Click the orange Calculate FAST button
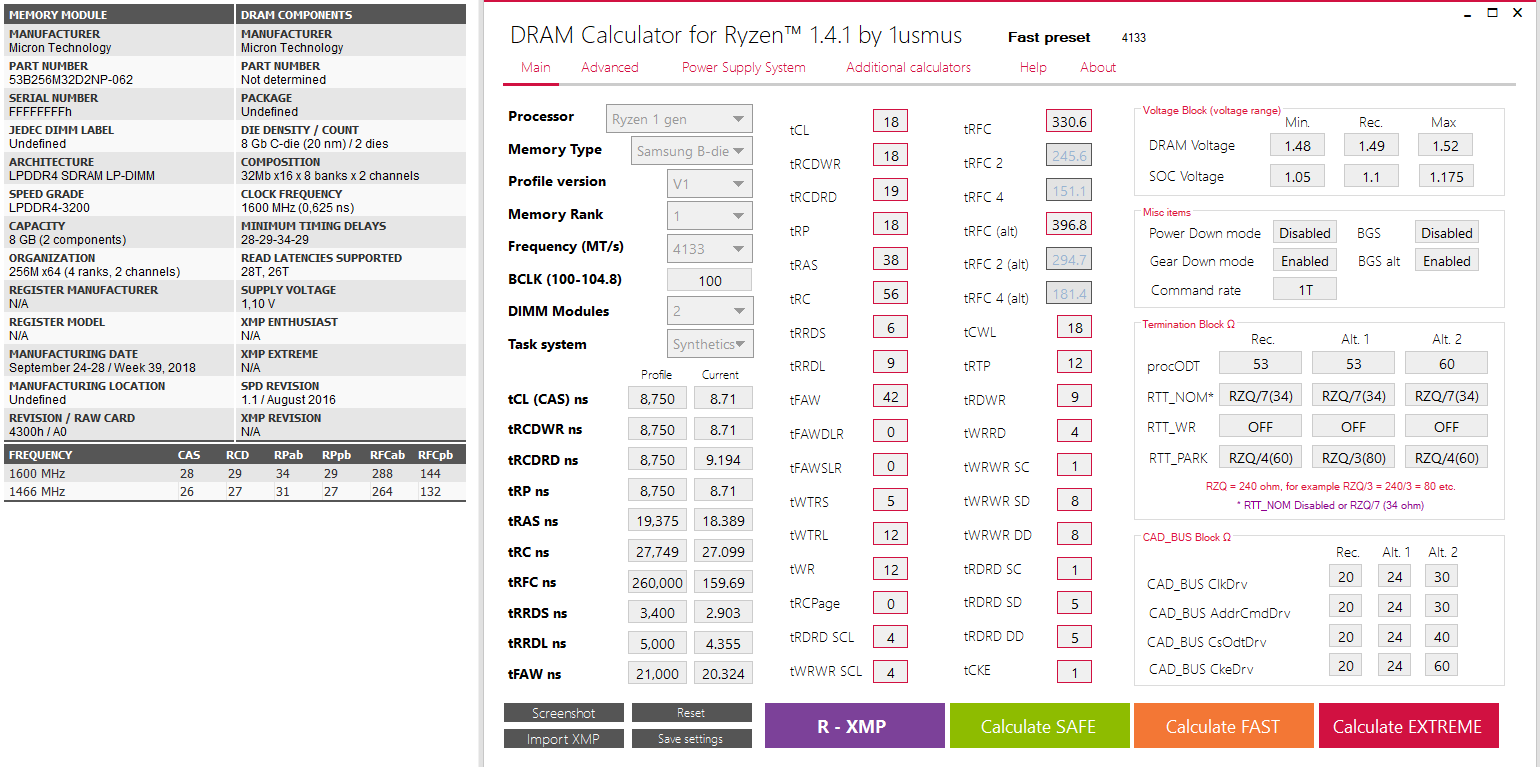The image size is (1540, 767). click(1223, 726)
